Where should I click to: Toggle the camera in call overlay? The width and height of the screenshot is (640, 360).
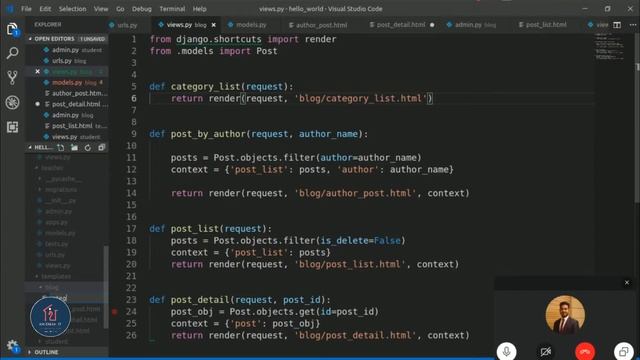pos(546,351)
